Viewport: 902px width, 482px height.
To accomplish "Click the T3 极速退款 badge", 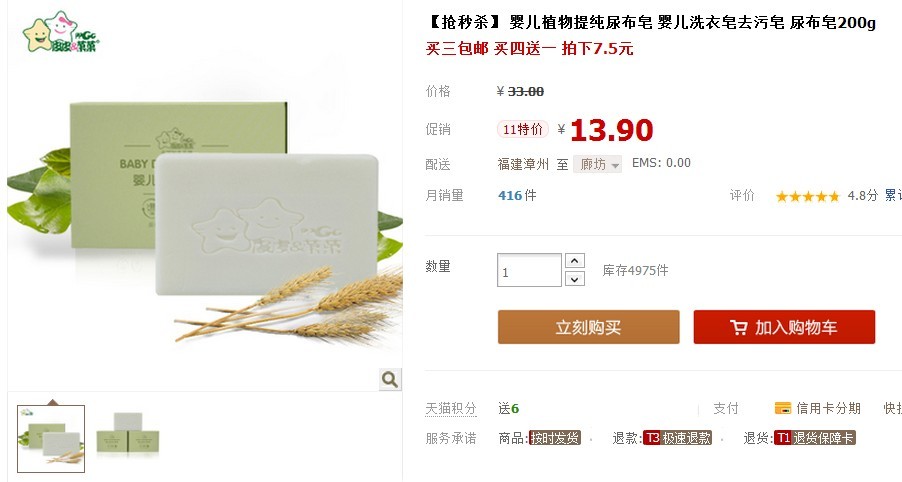I will tap(677, 438).
